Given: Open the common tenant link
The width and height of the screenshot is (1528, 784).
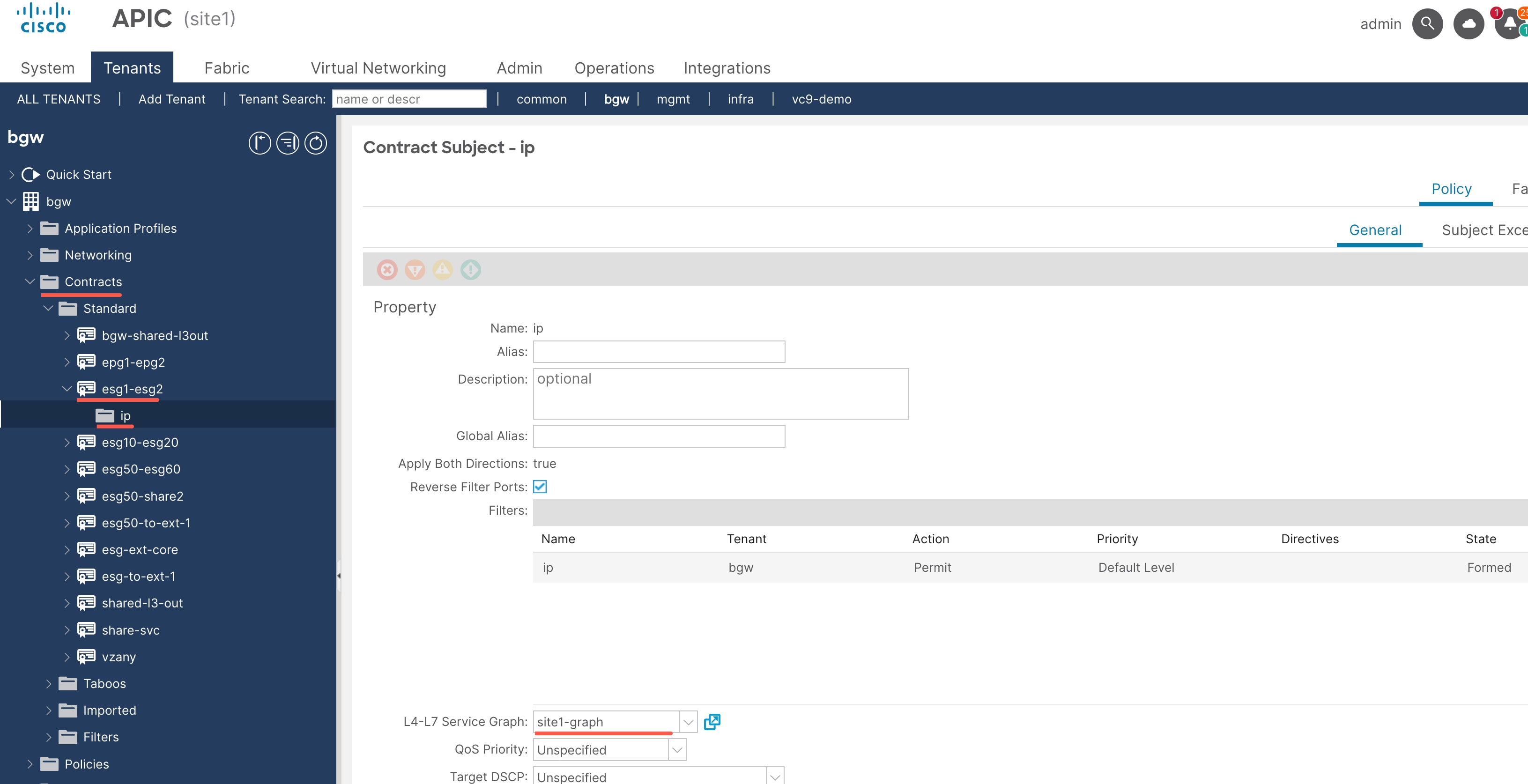Looking at the screenshot, I should click(541, 99).
